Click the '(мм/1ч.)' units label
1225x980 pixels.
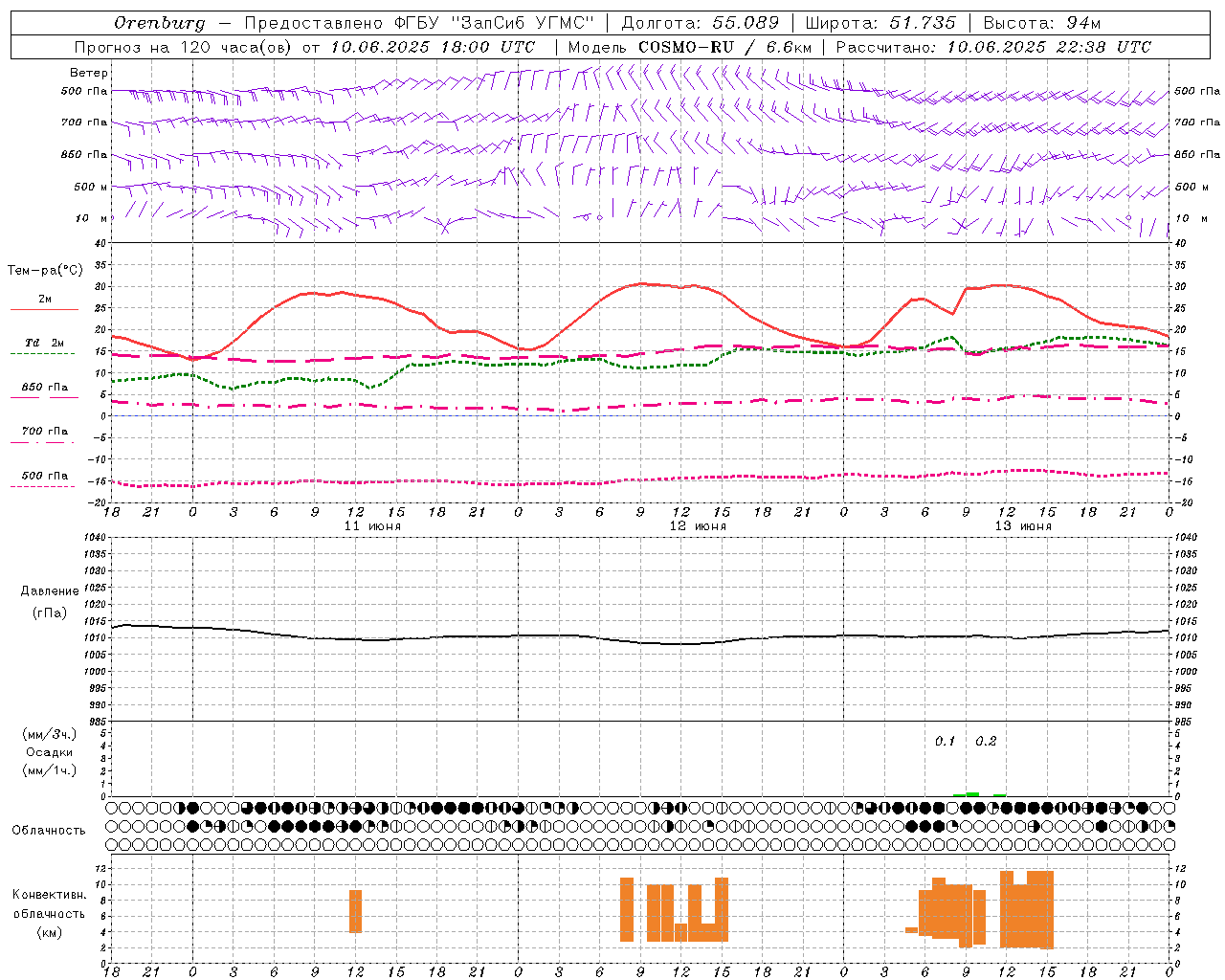coord(50,770)
